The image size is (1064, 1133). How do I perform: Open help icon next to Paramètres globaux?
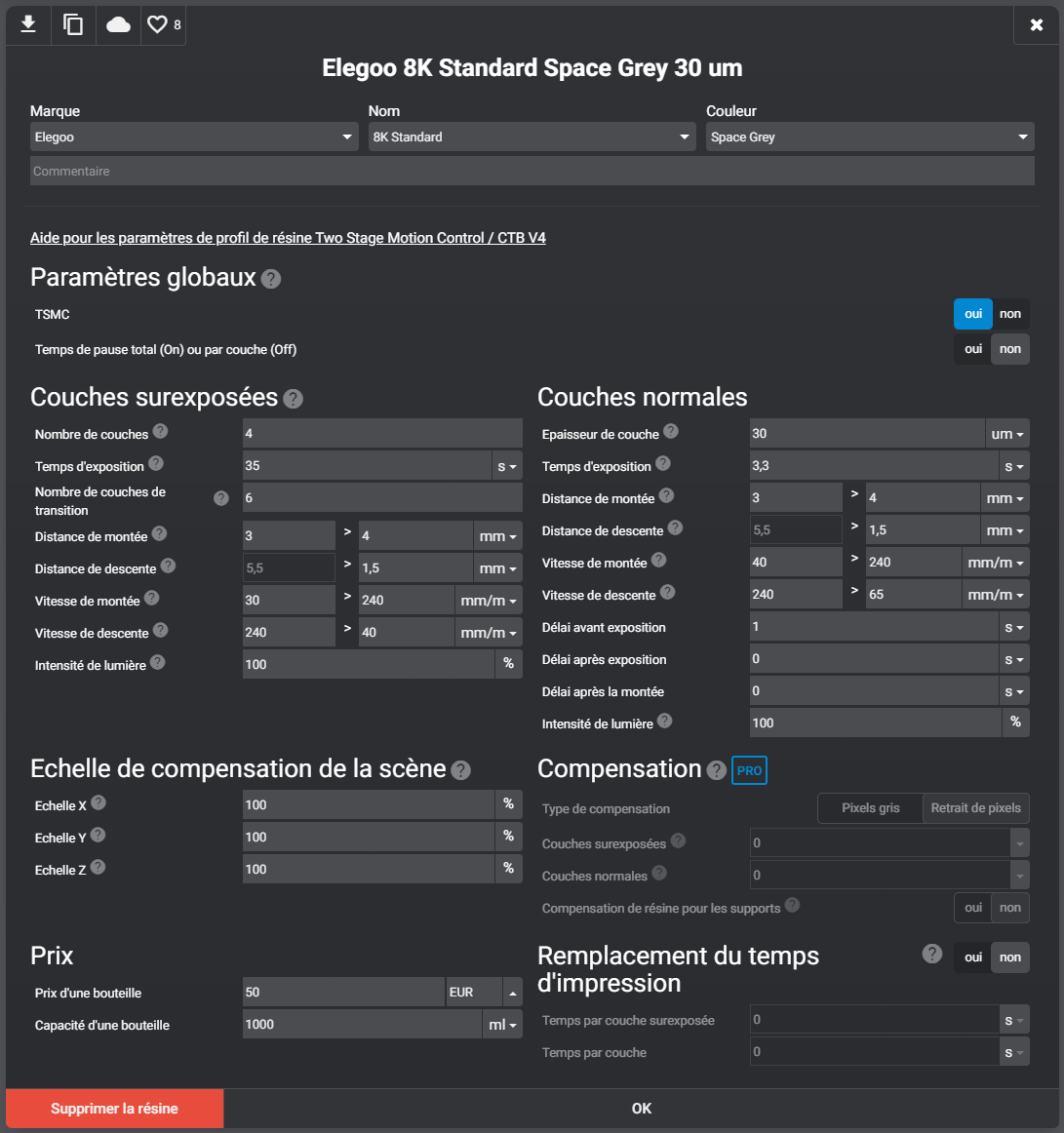point(271,279)
